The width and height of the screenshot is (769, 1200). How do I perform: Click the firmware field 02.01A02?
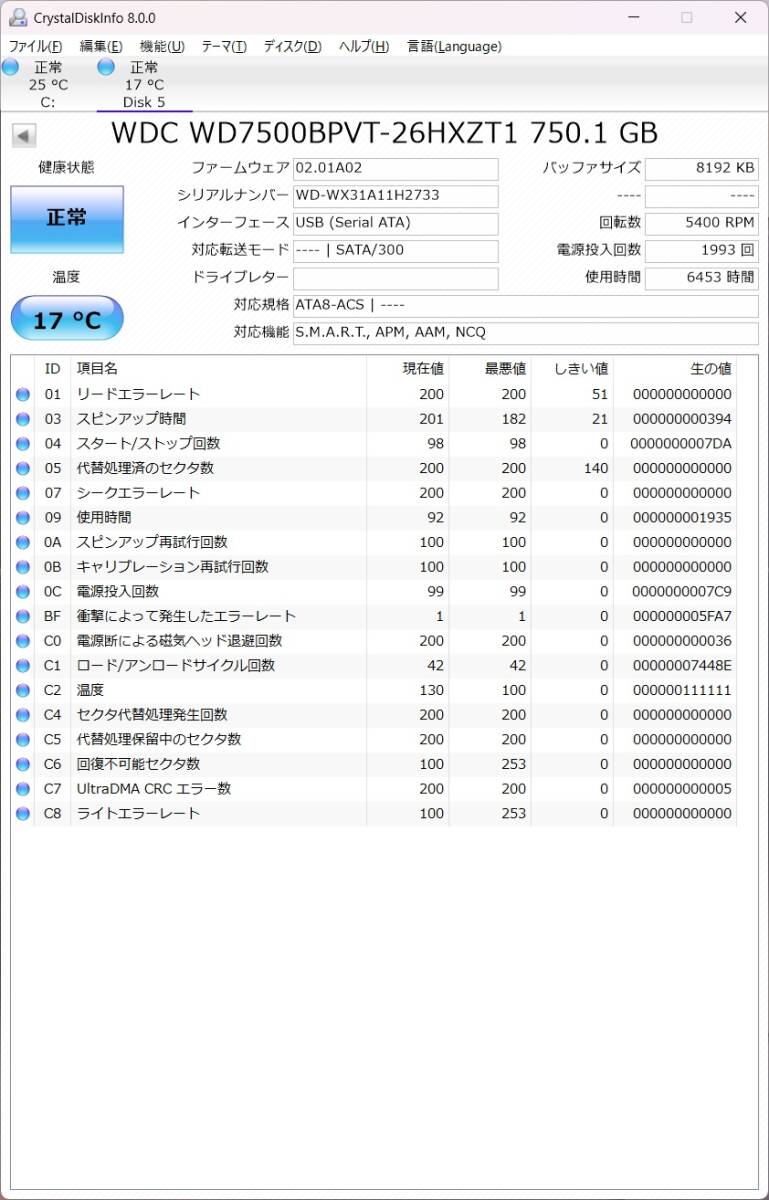point(395,169)
